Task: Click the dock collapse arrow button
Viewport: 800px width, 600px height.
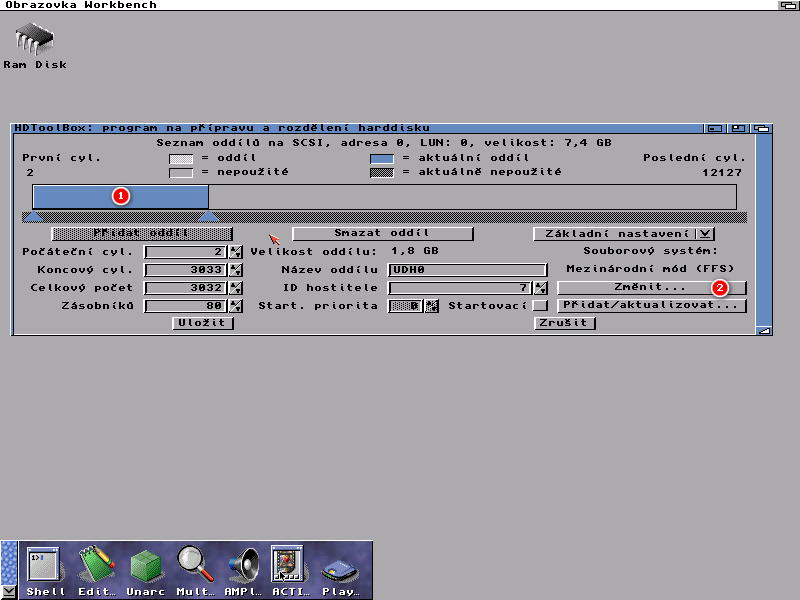Action: pos(9,590)
